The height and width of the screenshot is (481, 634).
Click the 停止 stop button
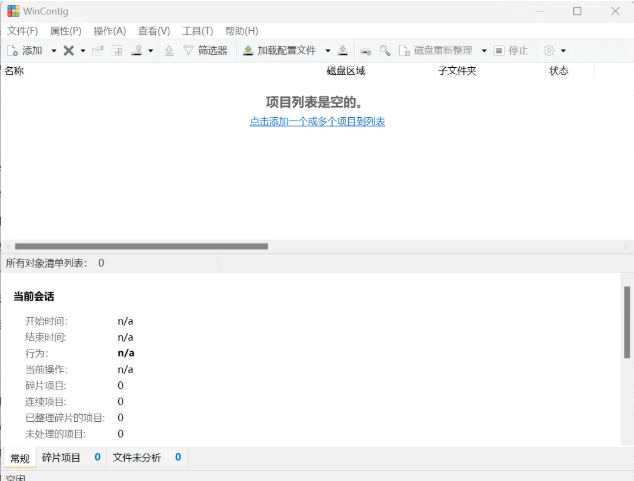(511, 51)
